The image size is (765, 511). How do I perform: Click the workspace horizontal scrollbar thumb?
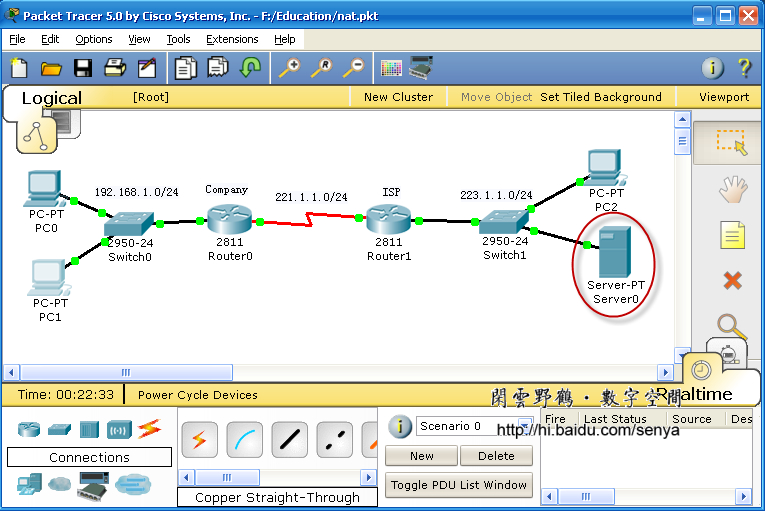126,372
